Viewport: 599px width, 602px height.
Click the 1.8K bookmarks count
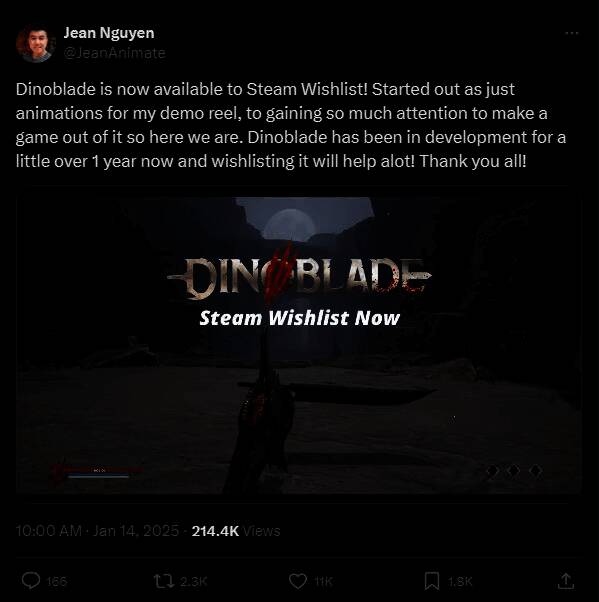pos(460,582)
